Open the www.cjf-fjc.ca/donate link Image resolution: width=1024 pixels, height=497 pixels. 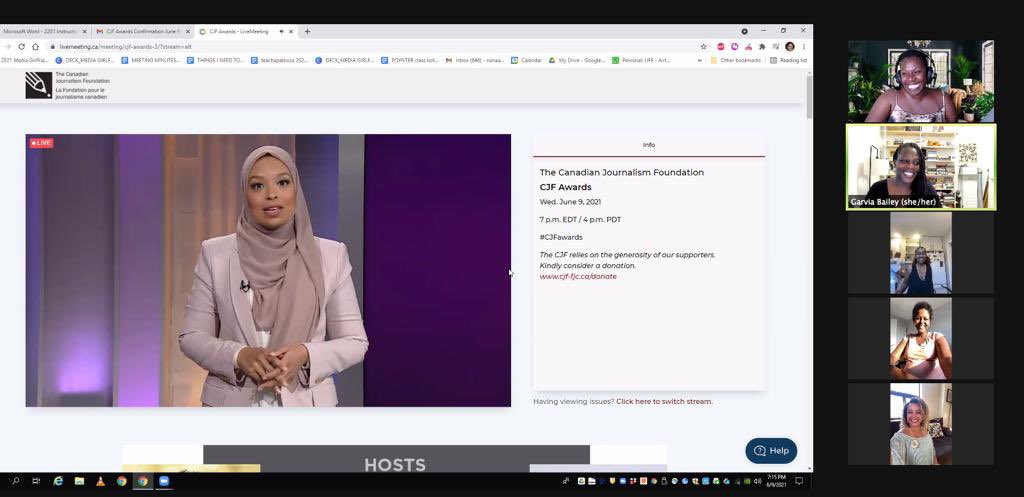(578, 276)
